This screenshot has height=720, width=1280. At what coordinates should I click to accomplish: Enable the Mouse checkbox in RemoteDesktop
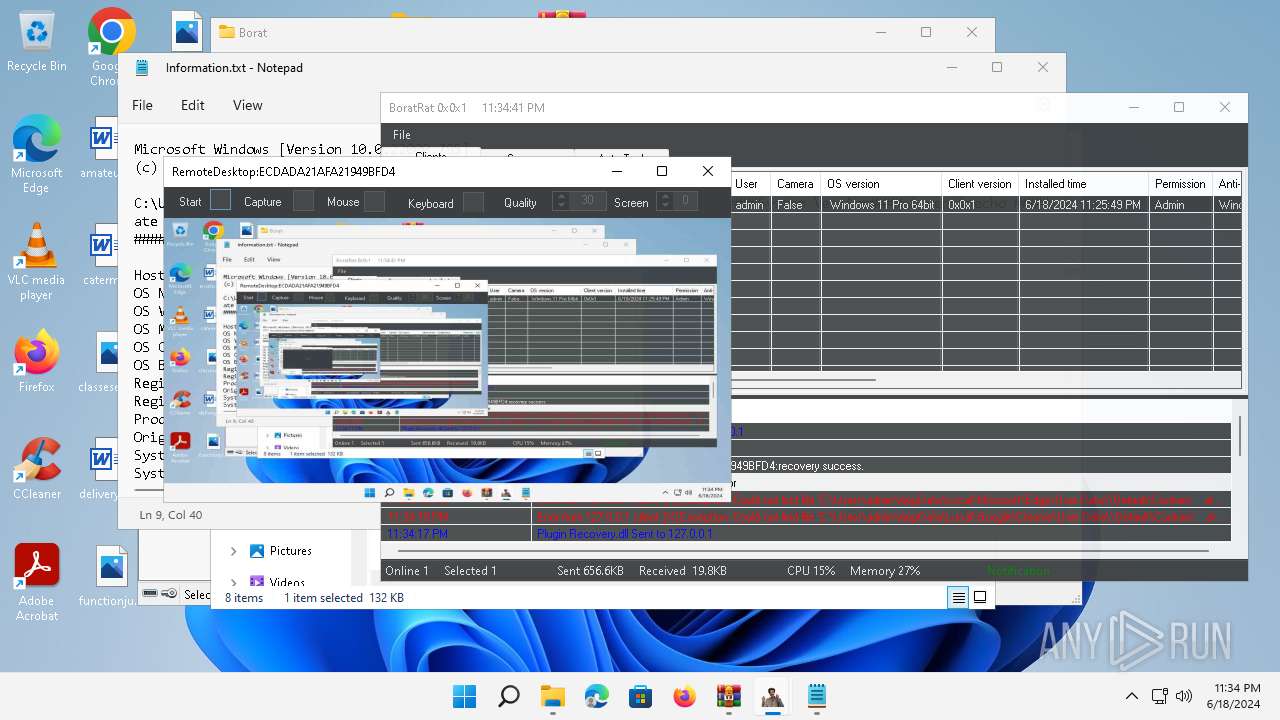[x=374, y=201]
